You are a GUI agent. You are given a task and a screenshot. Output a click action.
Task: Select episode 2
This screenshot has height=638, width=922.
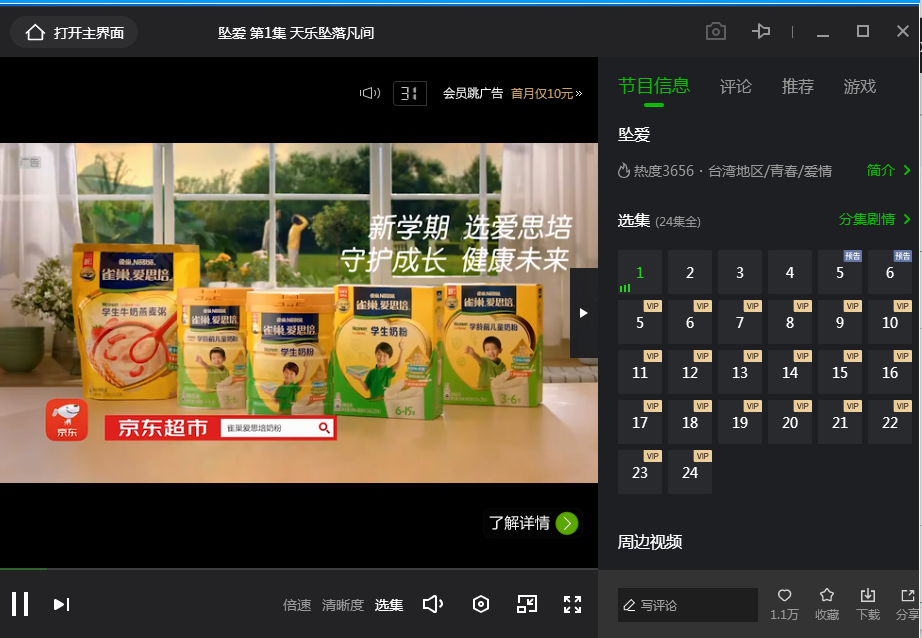[690, 272]
